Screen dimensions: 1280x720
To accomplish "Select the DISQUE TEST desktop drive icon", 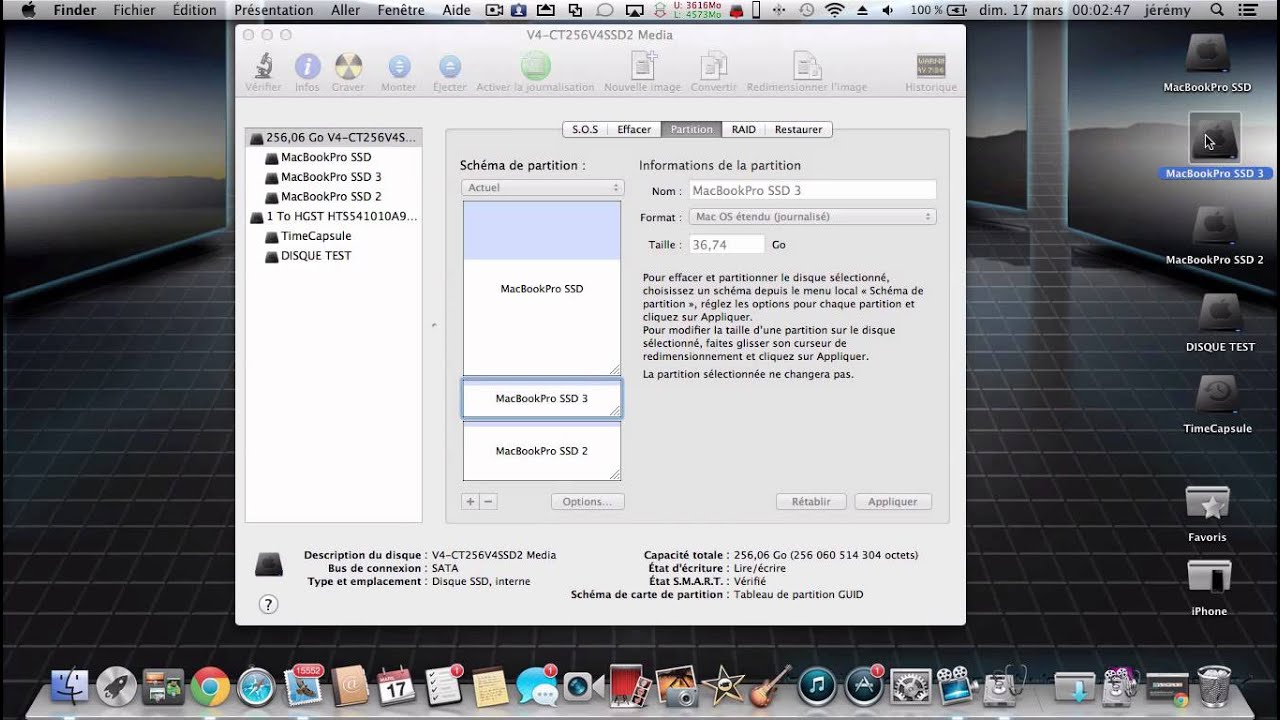I will pyautogui.click(x=1221, y=314).
